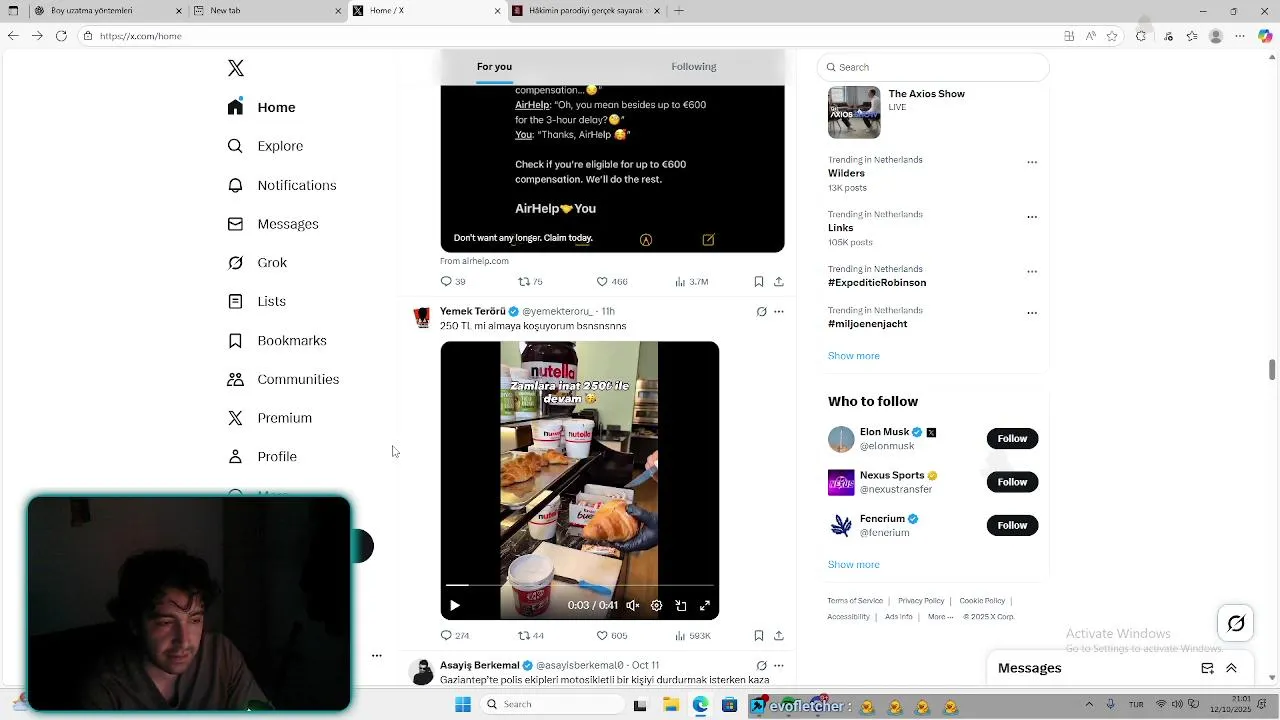Open the floating Grok button
The width and height of the screenshot is (1280, 720).
click(1236, 623)
